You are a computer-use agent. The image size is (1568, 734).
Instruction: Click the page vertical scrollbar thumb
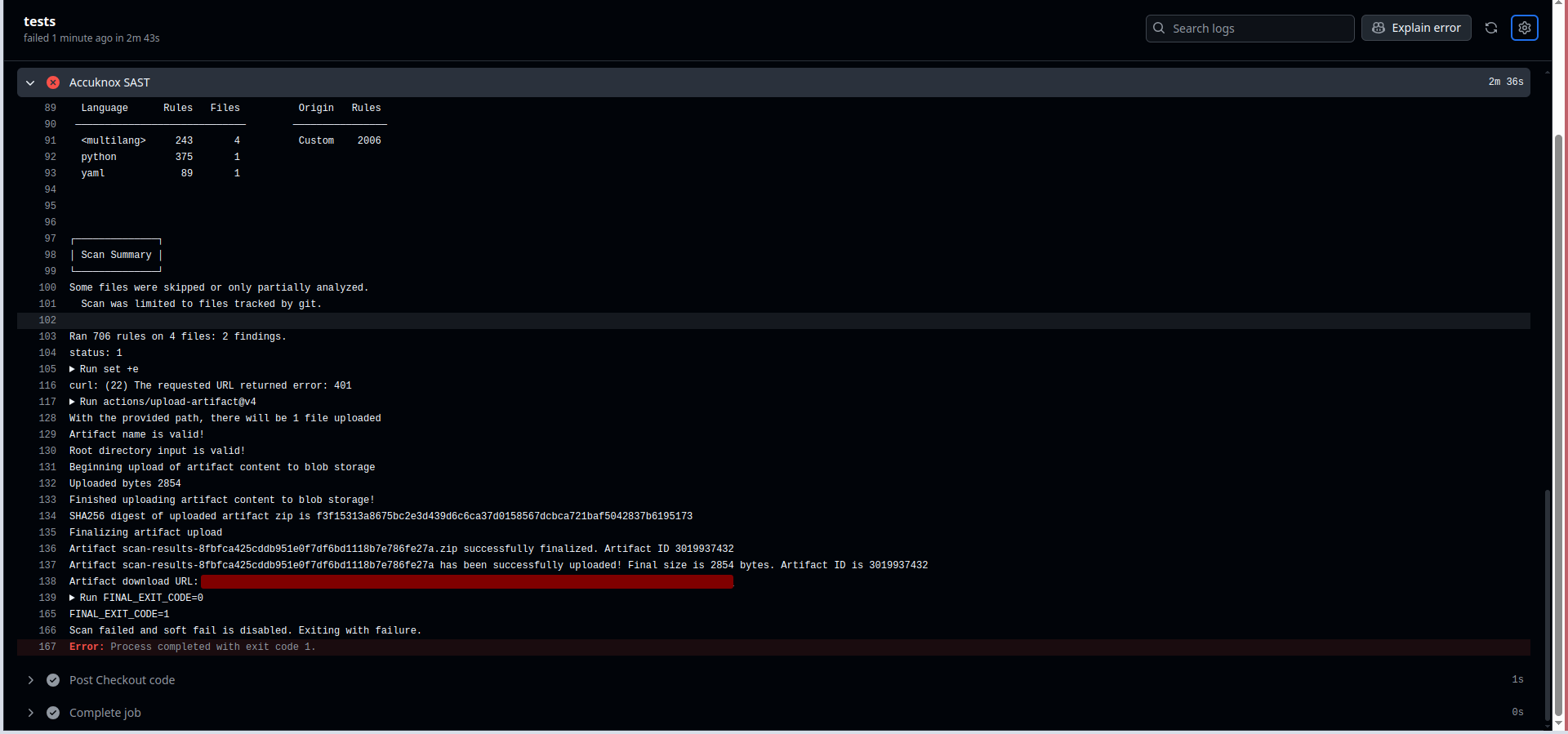(x=1558, y=425)
